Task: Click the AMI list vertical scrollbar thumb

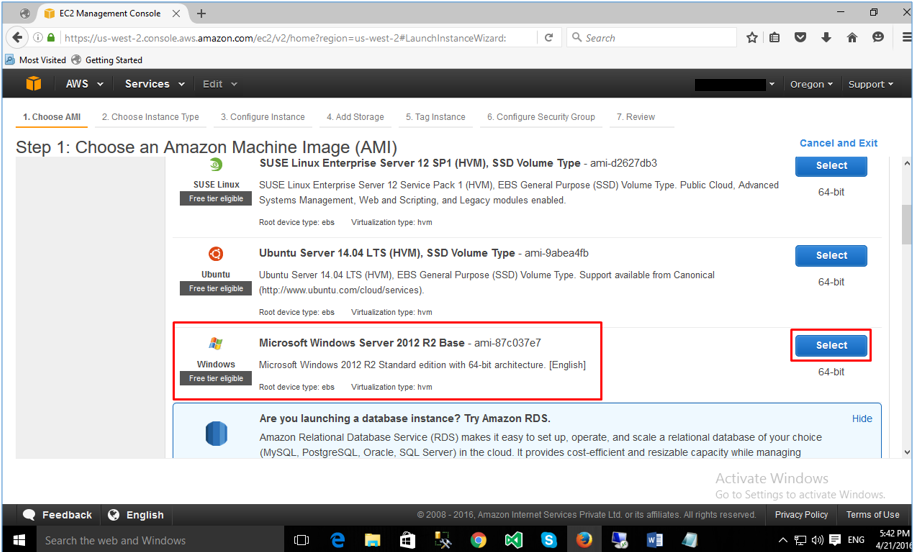Action: coord(907,224)
